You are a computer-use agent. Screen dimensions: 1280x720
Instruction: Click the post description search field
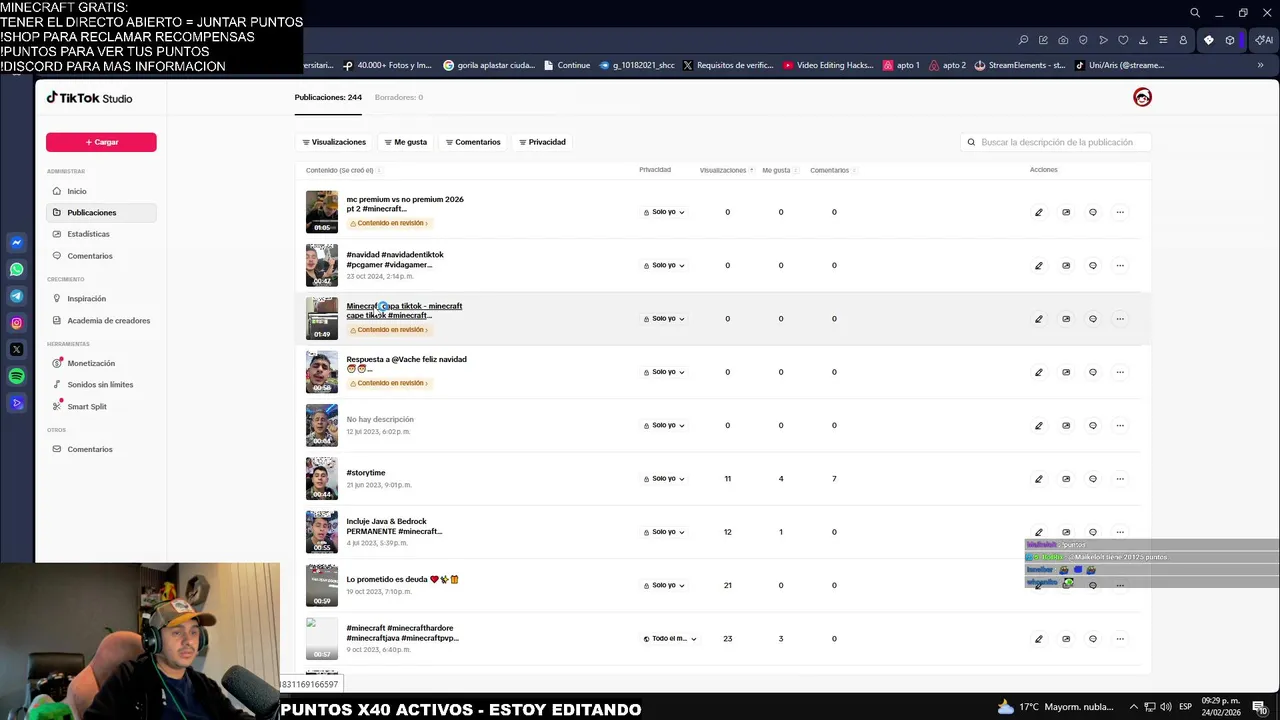(1055, 142)
